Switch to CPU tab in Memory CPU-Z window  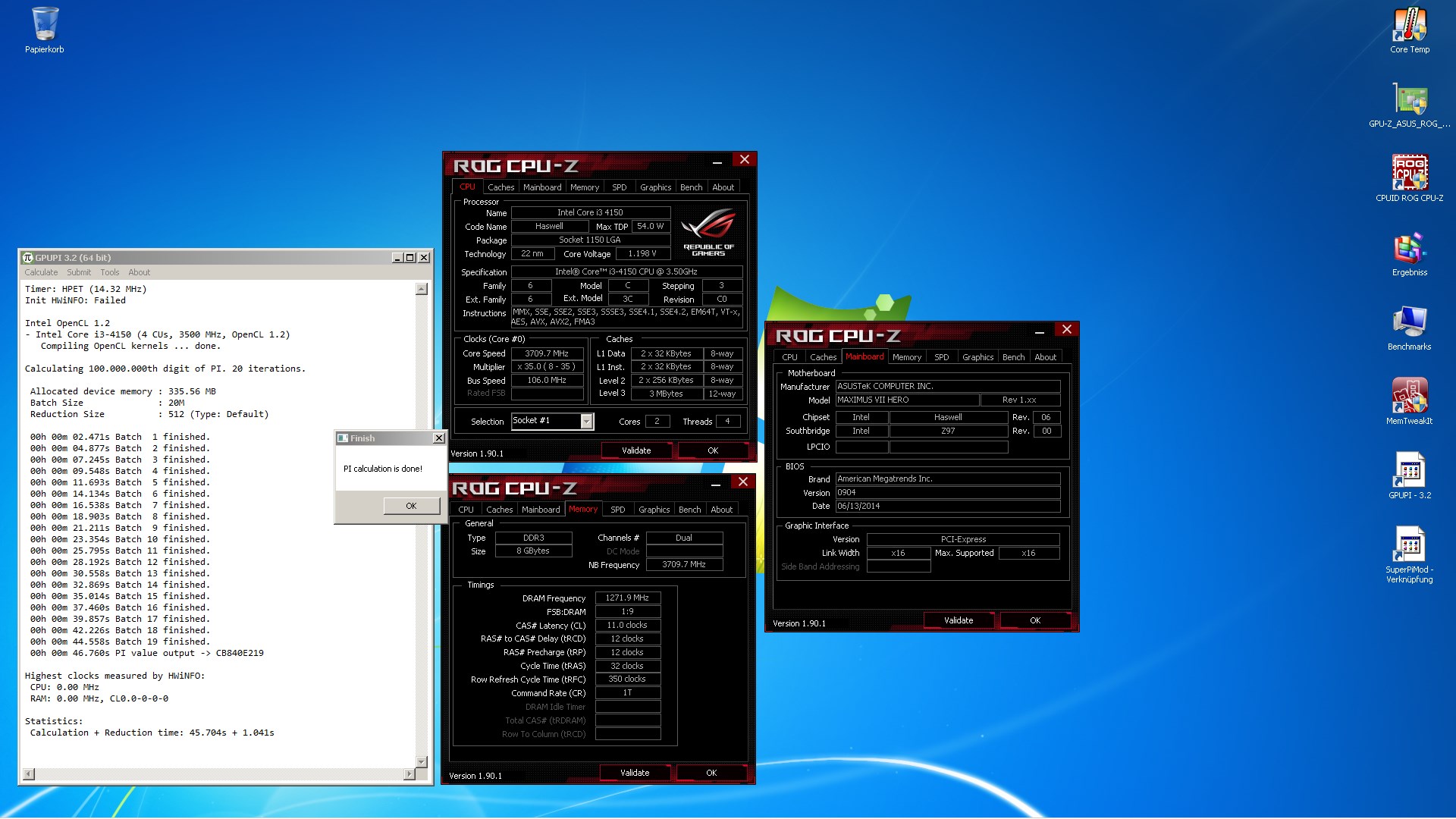[x=466, y=510]
